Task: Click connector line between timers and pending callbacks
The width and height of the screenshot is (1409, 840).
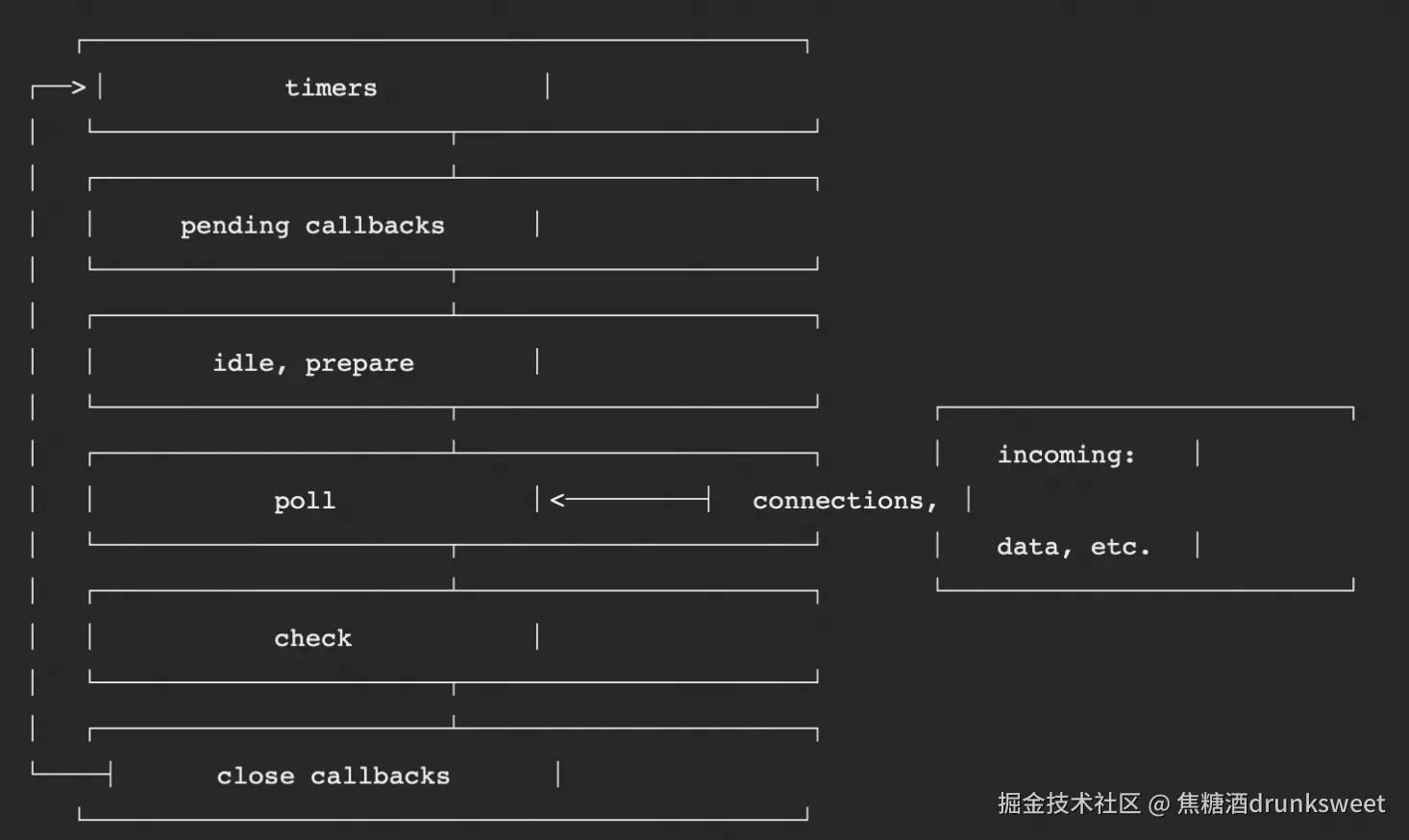Action: tap(454, 154)
